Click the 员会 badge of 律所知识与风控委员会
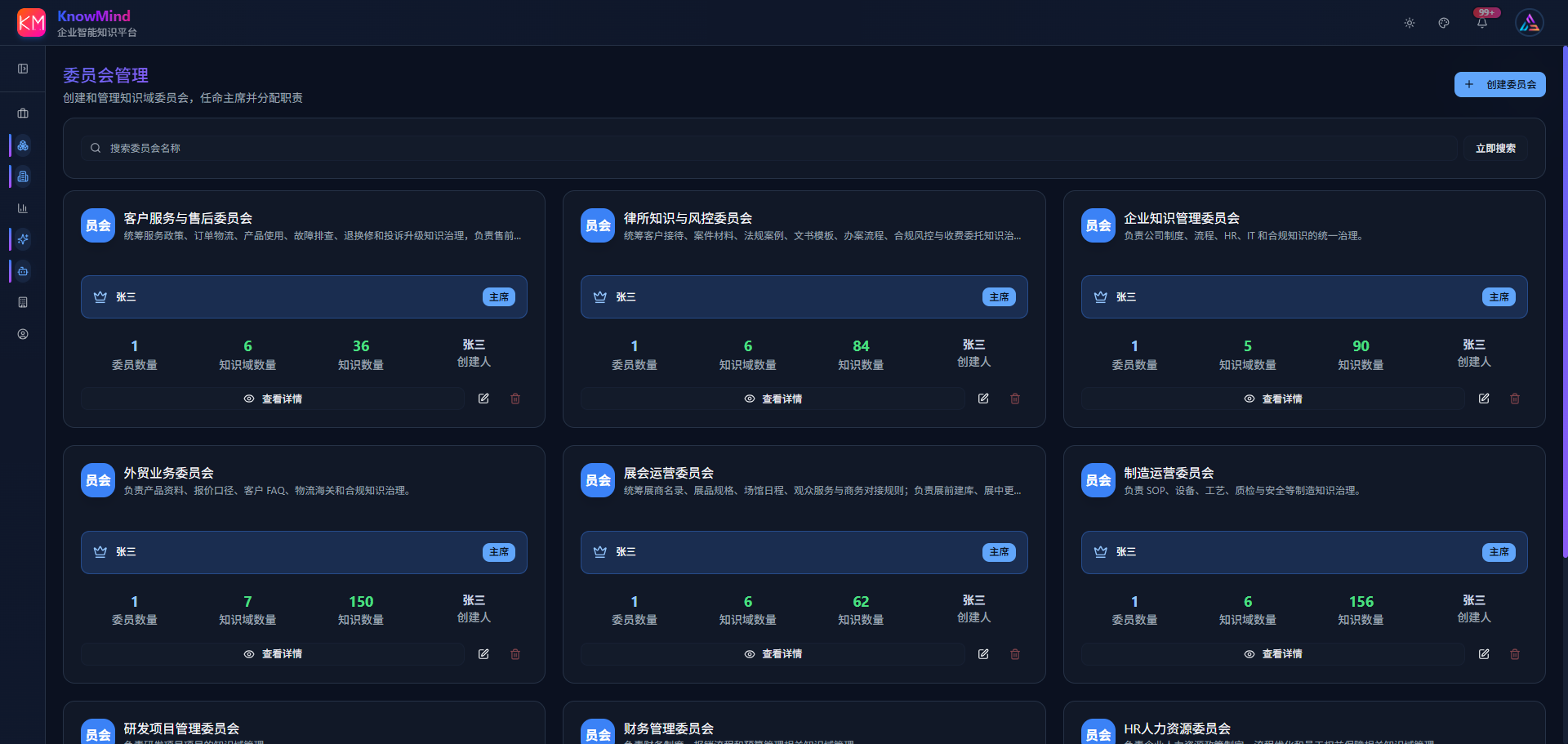This screenshot has width=1568, height=744. (x=598, y=225)
